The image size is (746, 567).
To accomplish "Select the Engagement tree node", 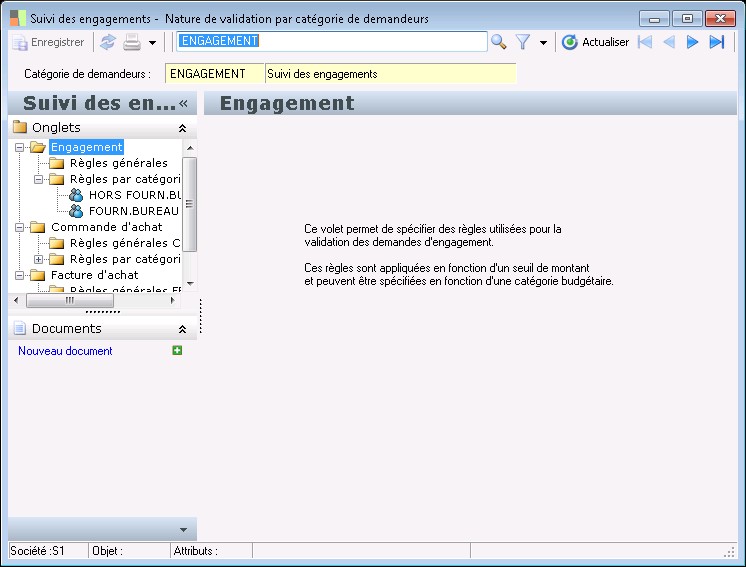I will tap(87, 147).
